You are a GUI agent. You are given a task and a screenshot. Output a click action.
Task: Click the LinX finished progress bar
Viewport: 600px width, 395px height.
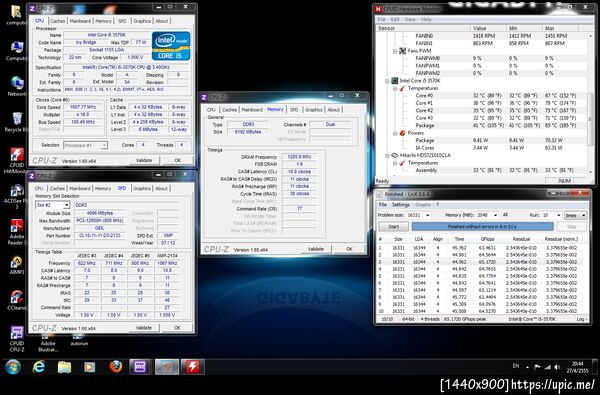pyautogui.click(x=482, y=227)
